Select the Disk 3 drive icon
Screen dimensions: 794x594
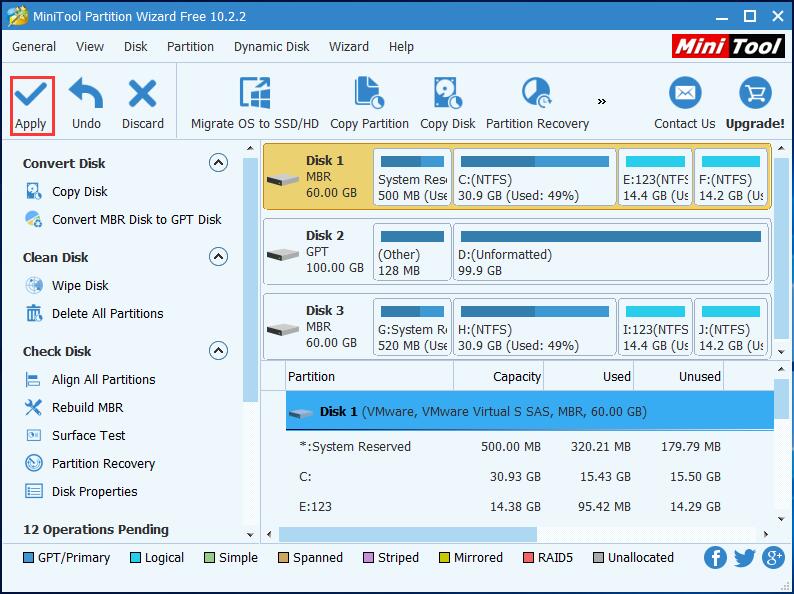pos(283,329)
